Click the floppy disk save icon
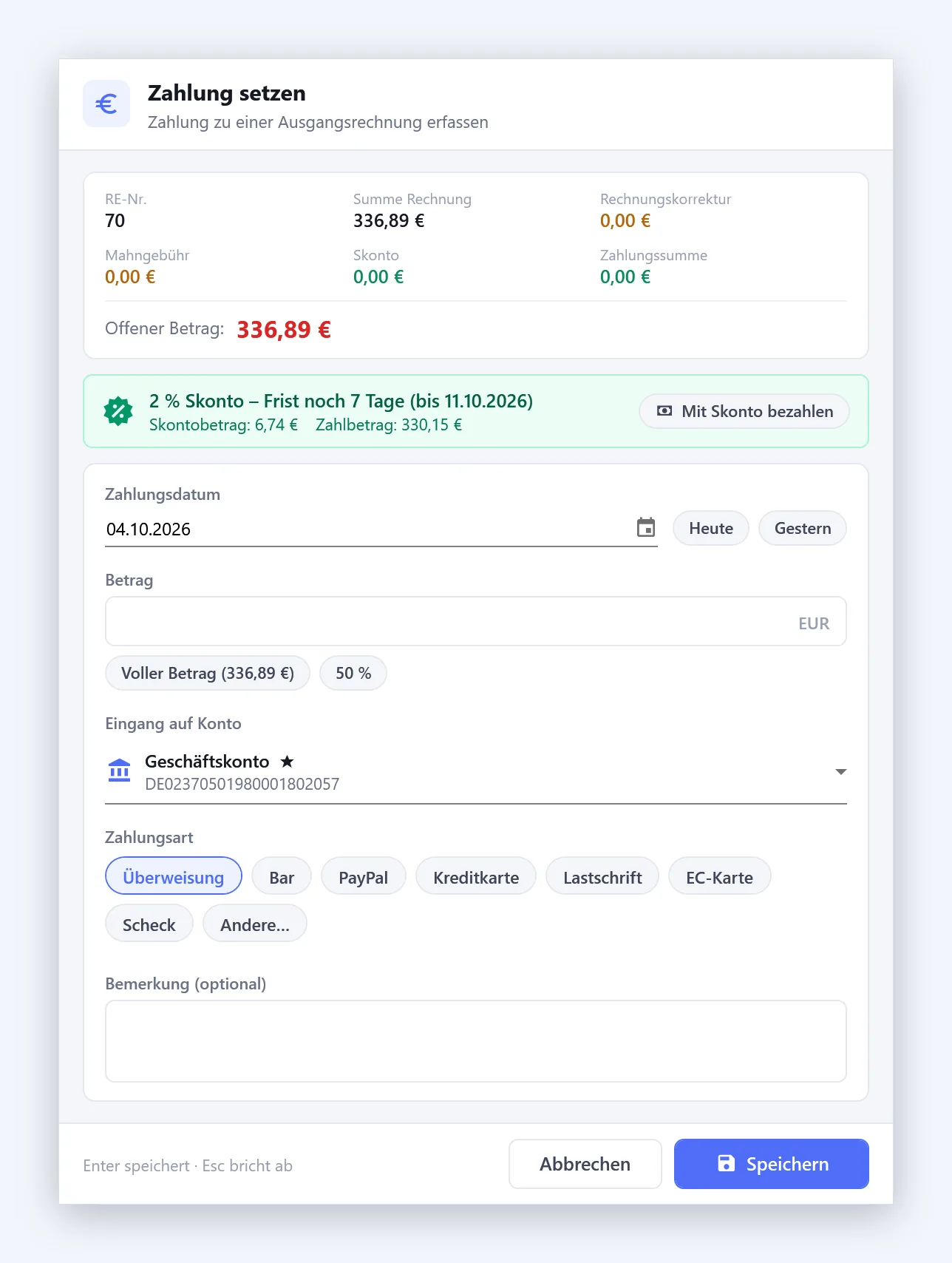Screen dimensions: 952x1263 pos(727,1163)
